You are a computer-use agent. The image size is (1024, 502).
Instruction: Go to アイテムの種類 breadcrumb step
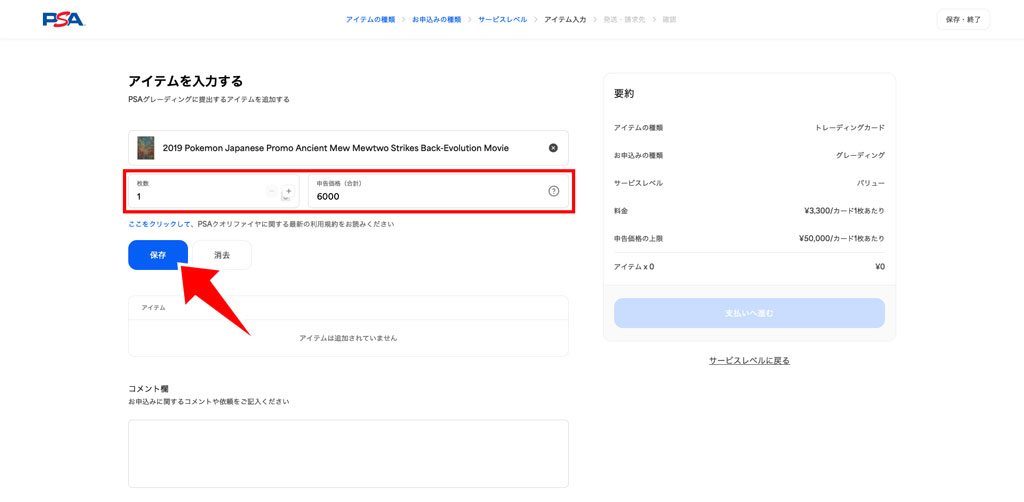click(x=370, y=20)
